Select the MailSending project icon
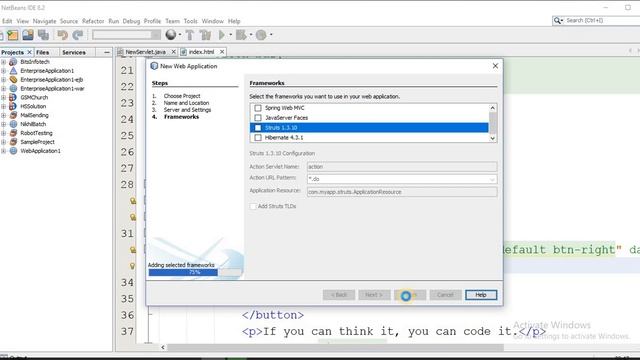The width and height of the screenshot is (640, 360). 13,116
